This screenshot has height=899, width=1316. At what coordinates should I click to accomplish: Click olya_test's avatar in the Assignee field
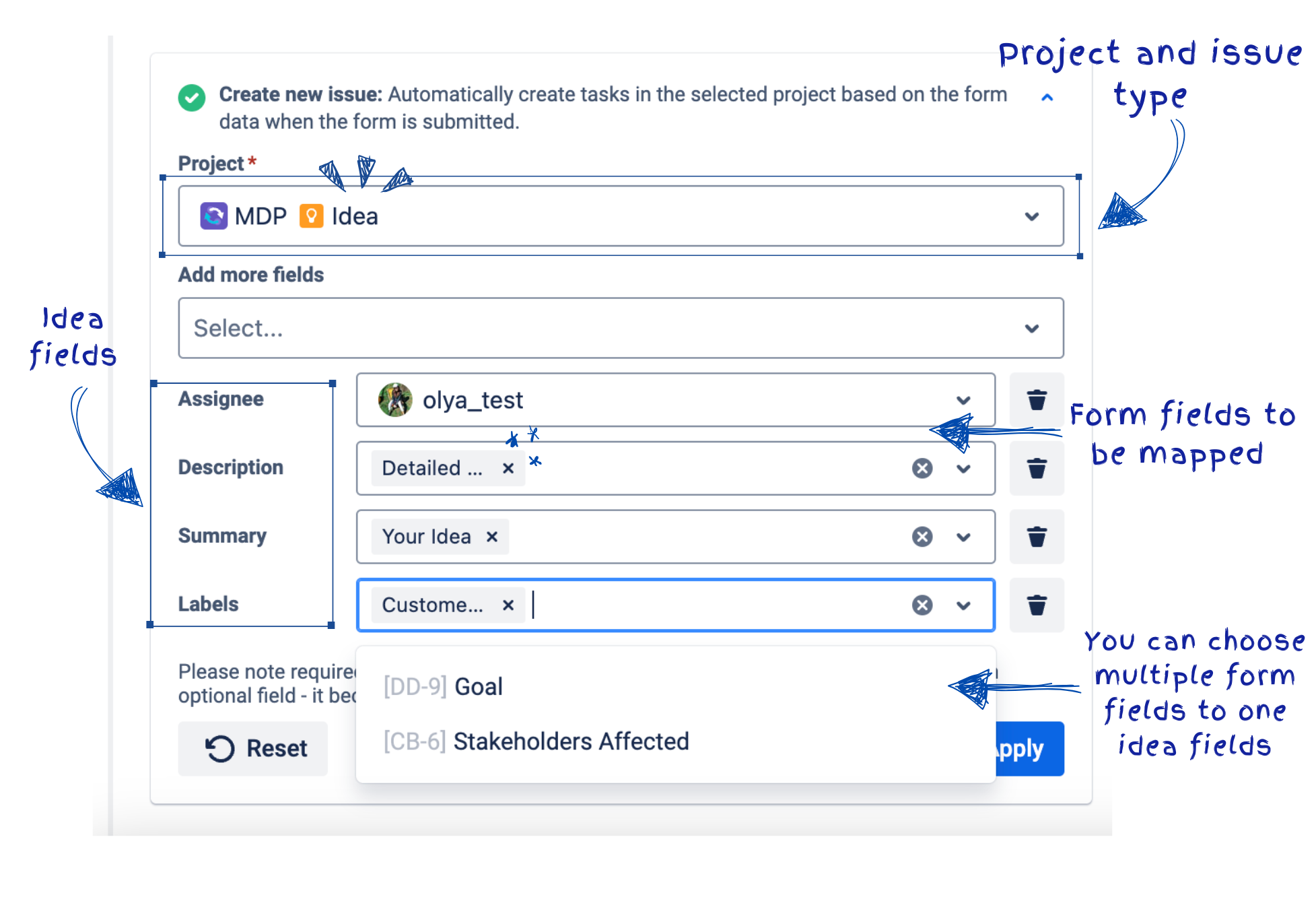coord(396,400)
